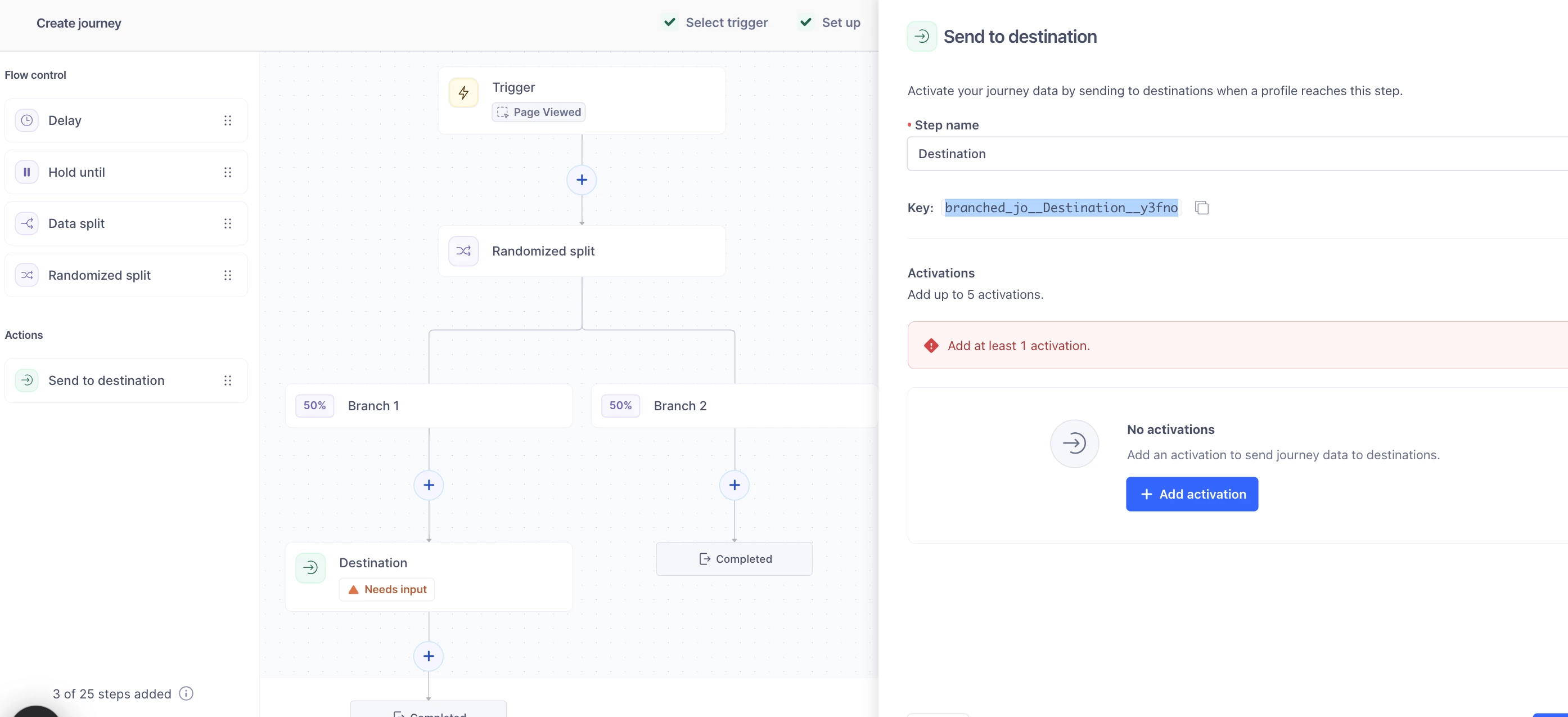Image resolution: width=1568 pixels, height=717 pixels.
Task: Click the Hold until pause icon
Action: click(27, 172)
